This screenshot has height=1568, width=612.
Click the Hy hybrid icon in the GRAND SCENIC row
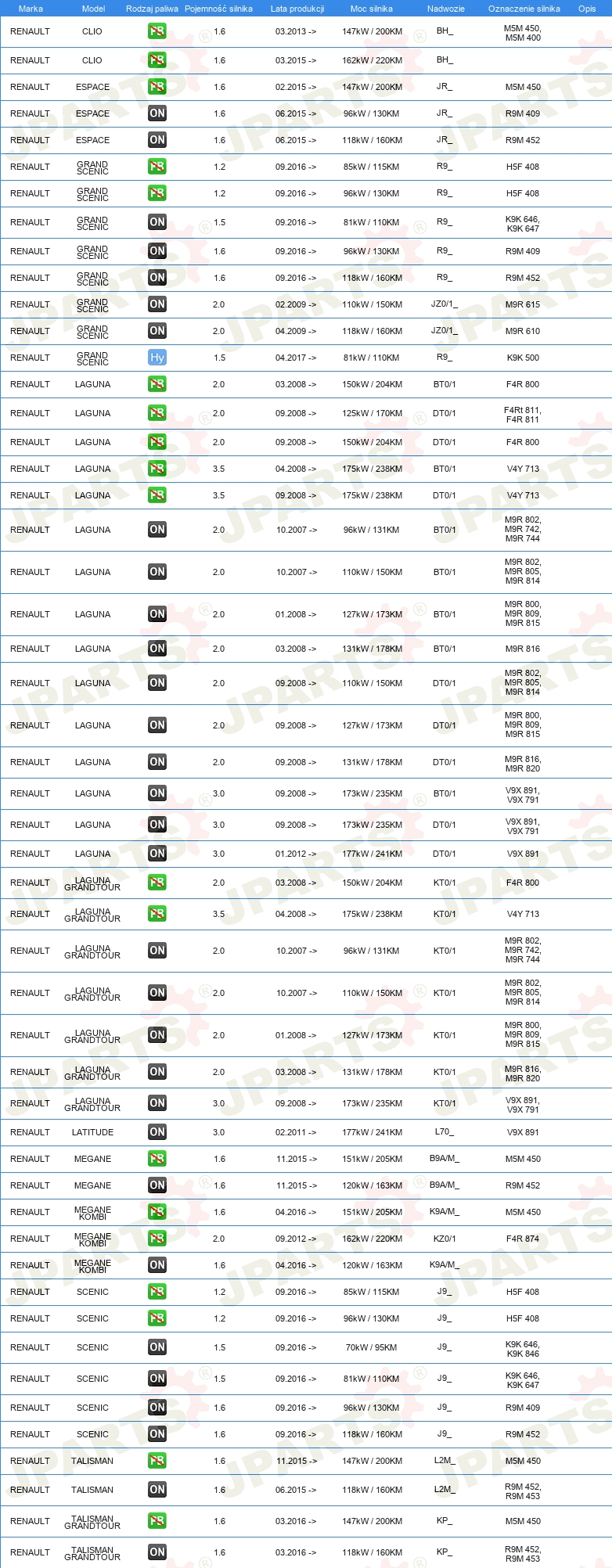157,358
